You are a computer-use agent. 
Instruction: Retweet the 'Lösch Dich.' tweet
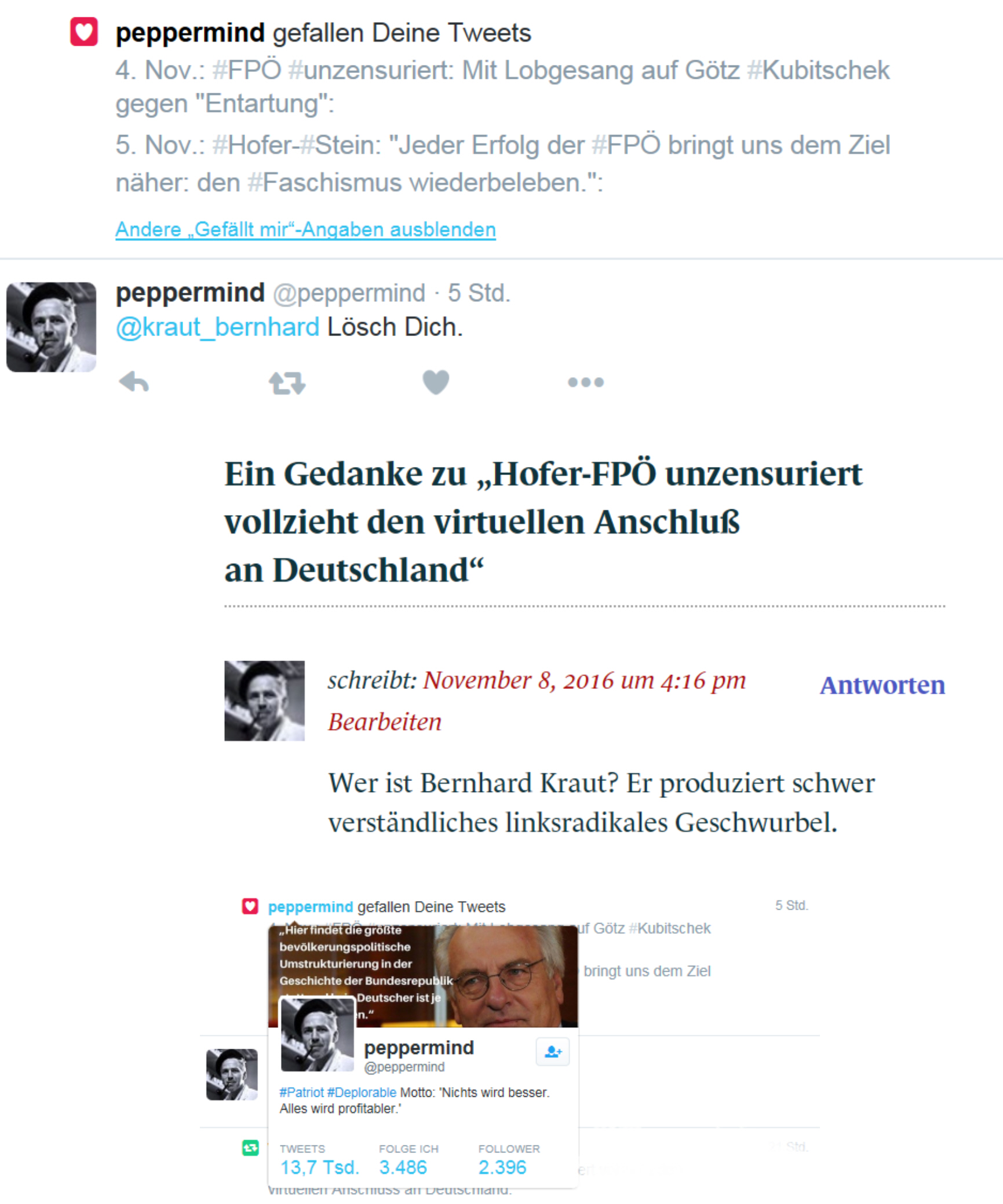pos(287,383)
